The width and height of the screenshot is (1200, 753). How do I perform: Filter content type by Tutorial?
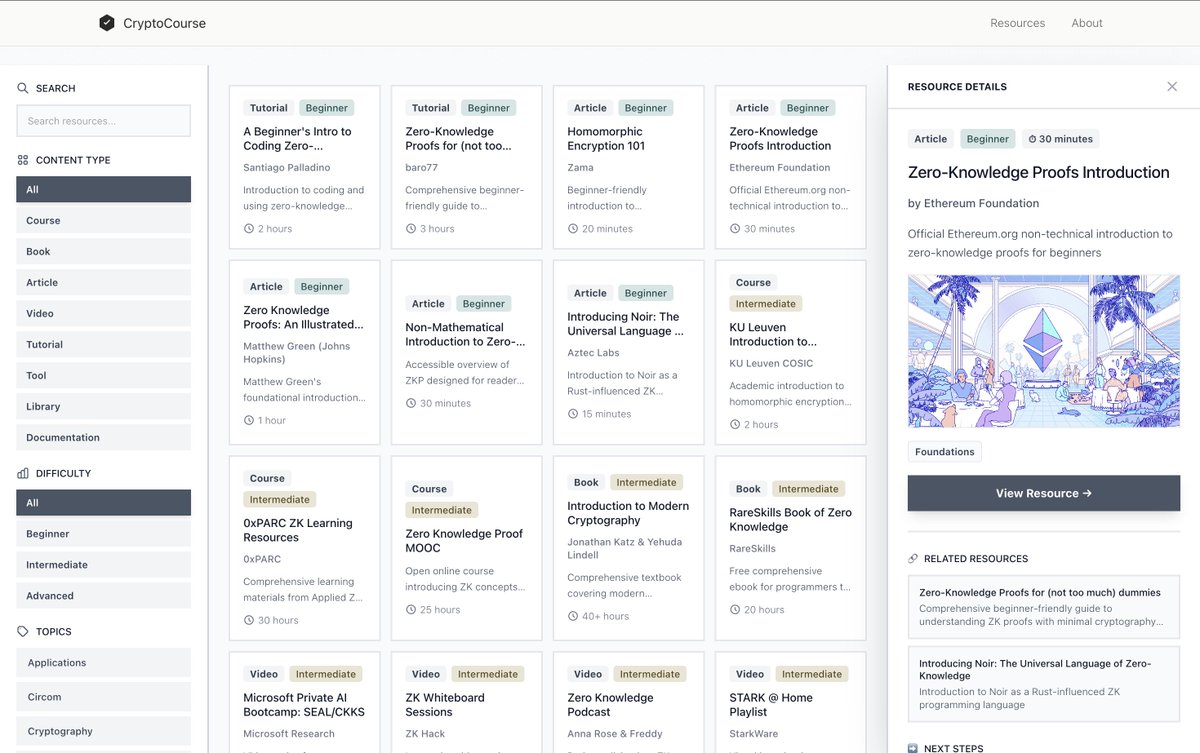(104, 345)
